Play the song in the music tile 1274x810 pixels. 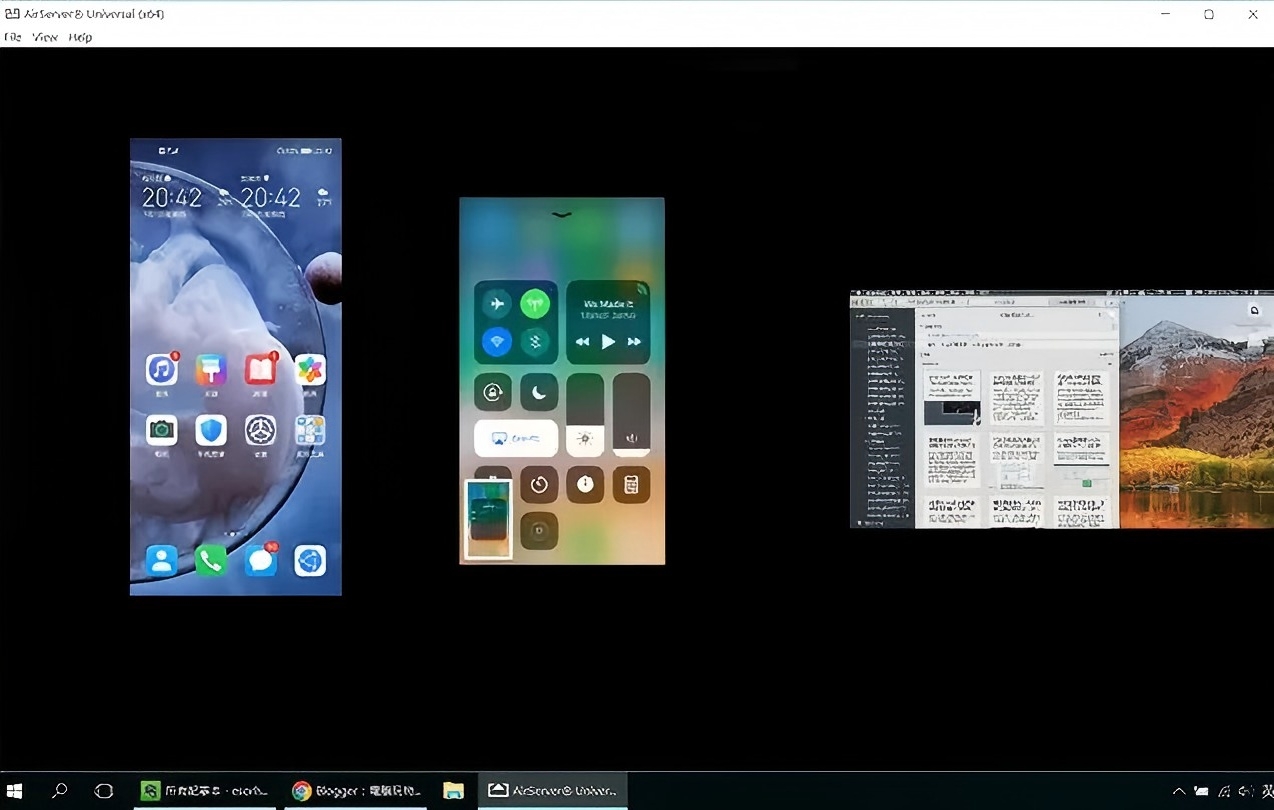608,342
